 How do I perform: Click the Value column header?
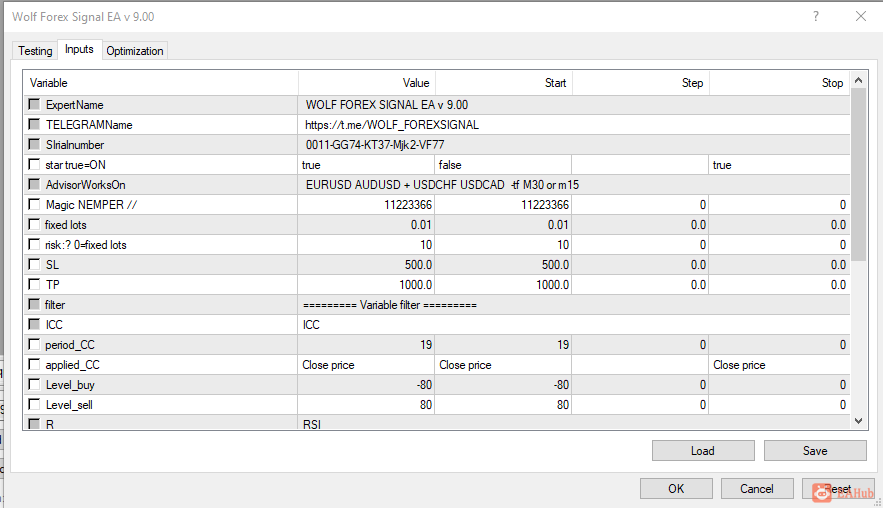pyautogui.click(x=367, y=83)
